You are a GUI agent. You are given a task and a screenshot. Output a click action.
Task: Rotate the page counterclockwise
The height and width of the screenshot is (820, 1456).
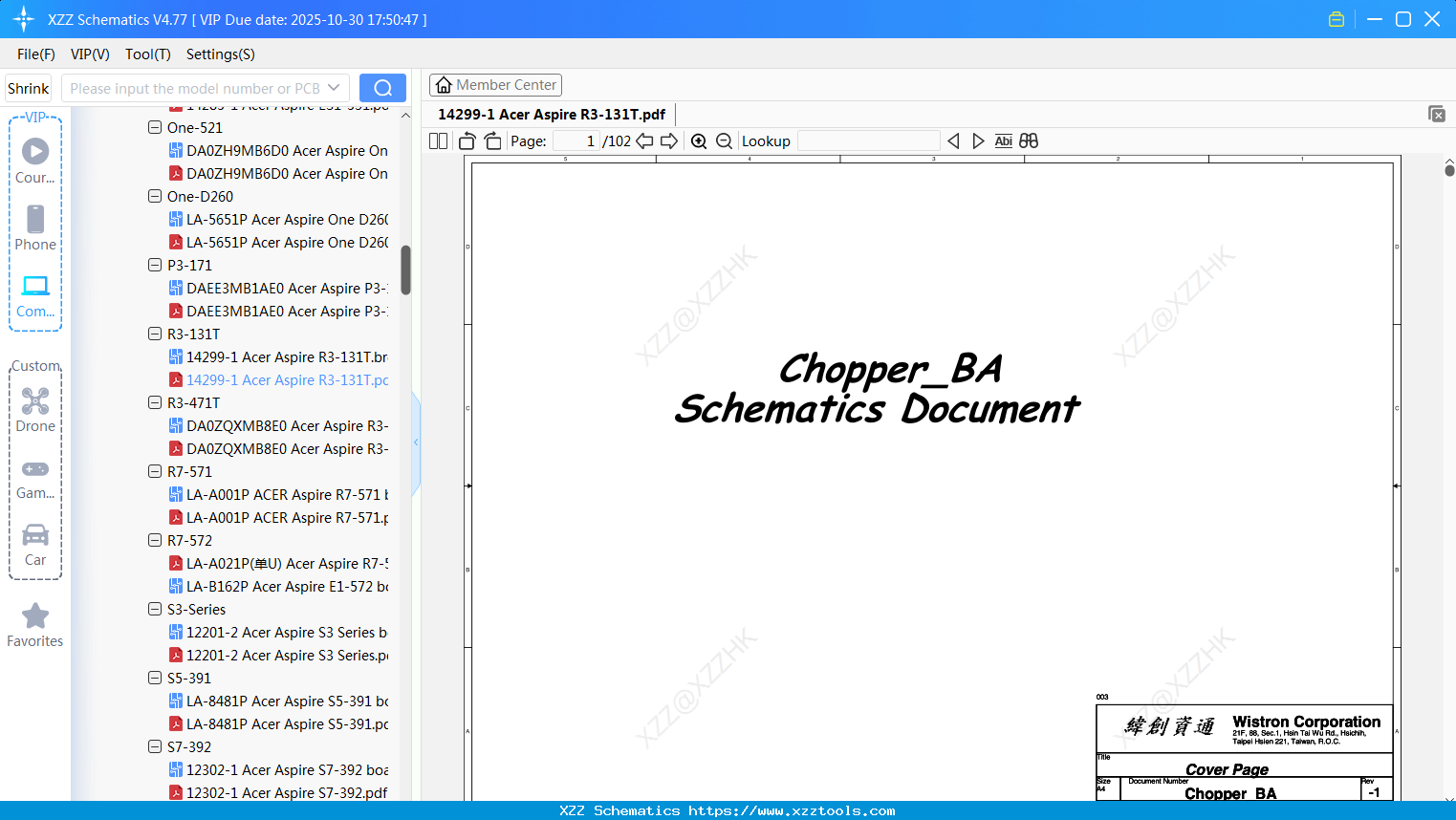coord(467,141)
